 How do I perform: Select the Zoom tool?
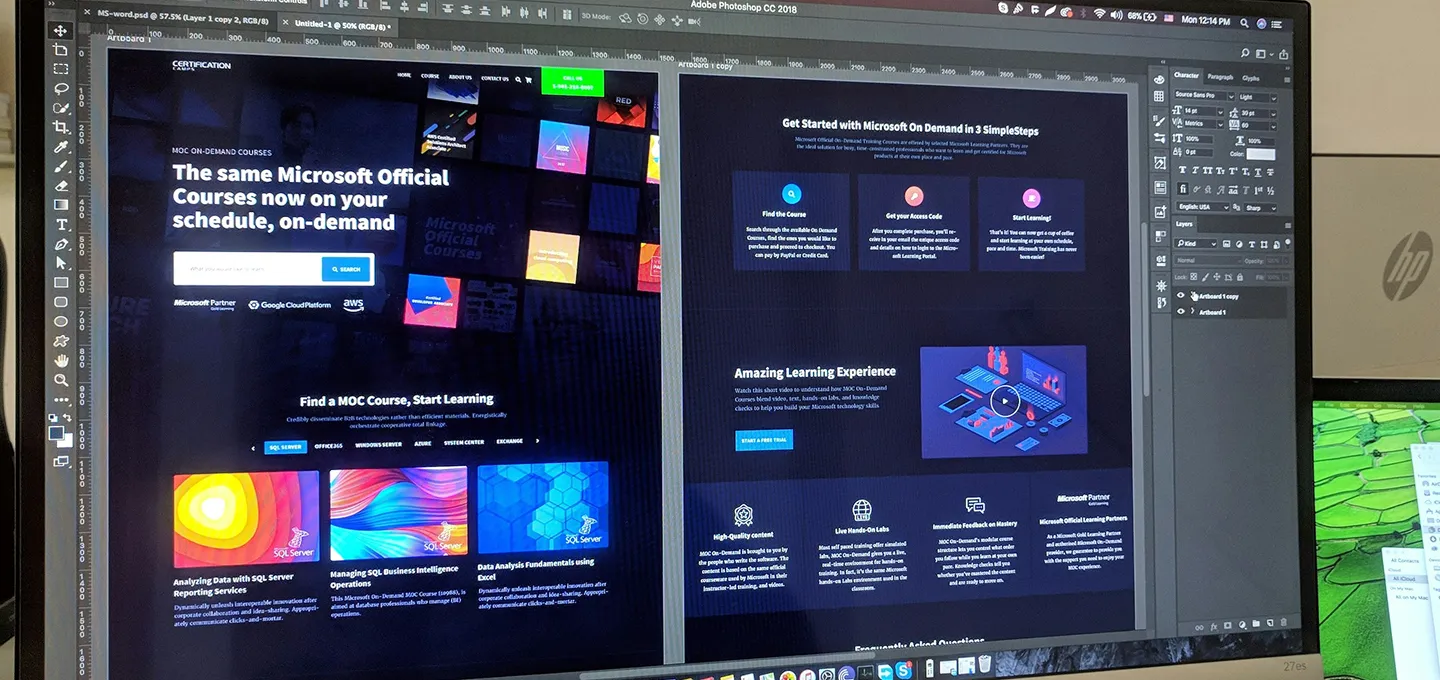60,381
